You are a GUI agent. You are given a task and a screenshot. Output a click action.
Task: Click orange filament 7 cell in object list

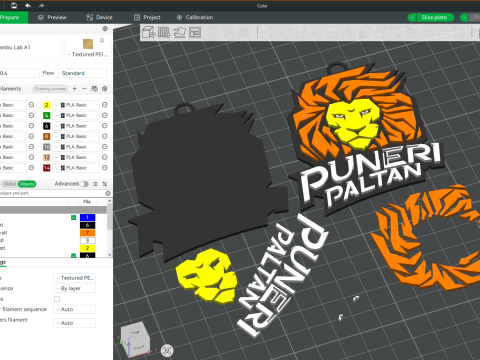click(87, 233)
